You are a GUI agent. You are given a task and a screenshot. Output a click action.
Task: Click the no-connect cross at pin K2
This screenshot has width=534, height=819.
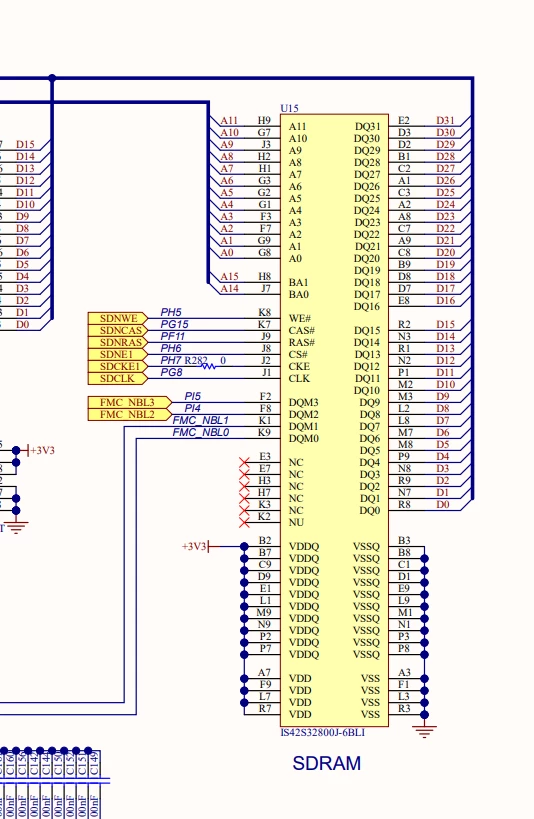click(x=244, y=522)
